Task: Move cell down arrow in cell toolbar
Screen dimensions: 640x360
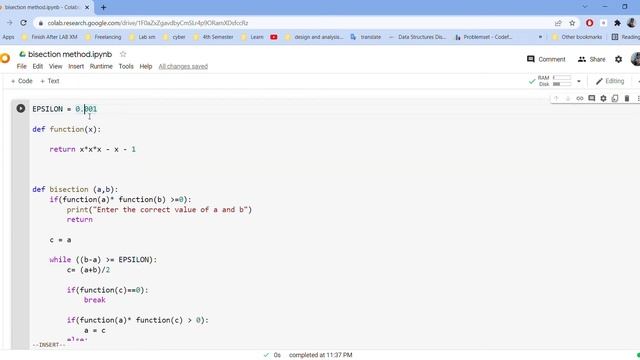Action: click(x=568, y=98)
